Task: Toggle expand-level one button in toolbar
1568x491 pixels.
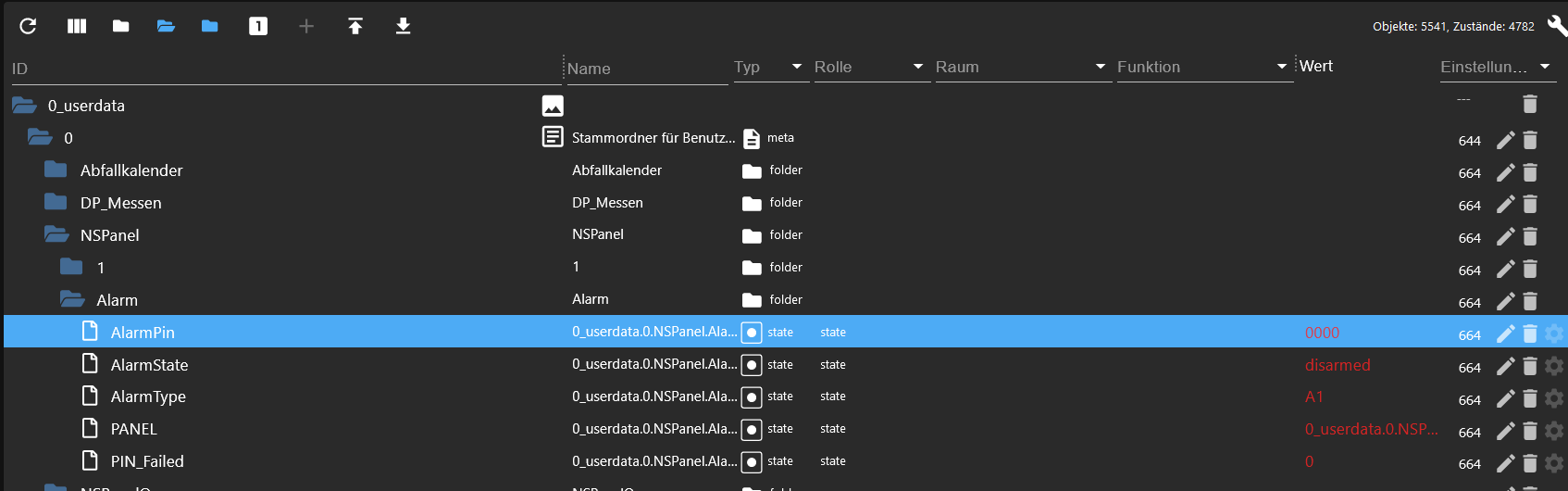Action: pyautogui.click(x=258, y=26)
